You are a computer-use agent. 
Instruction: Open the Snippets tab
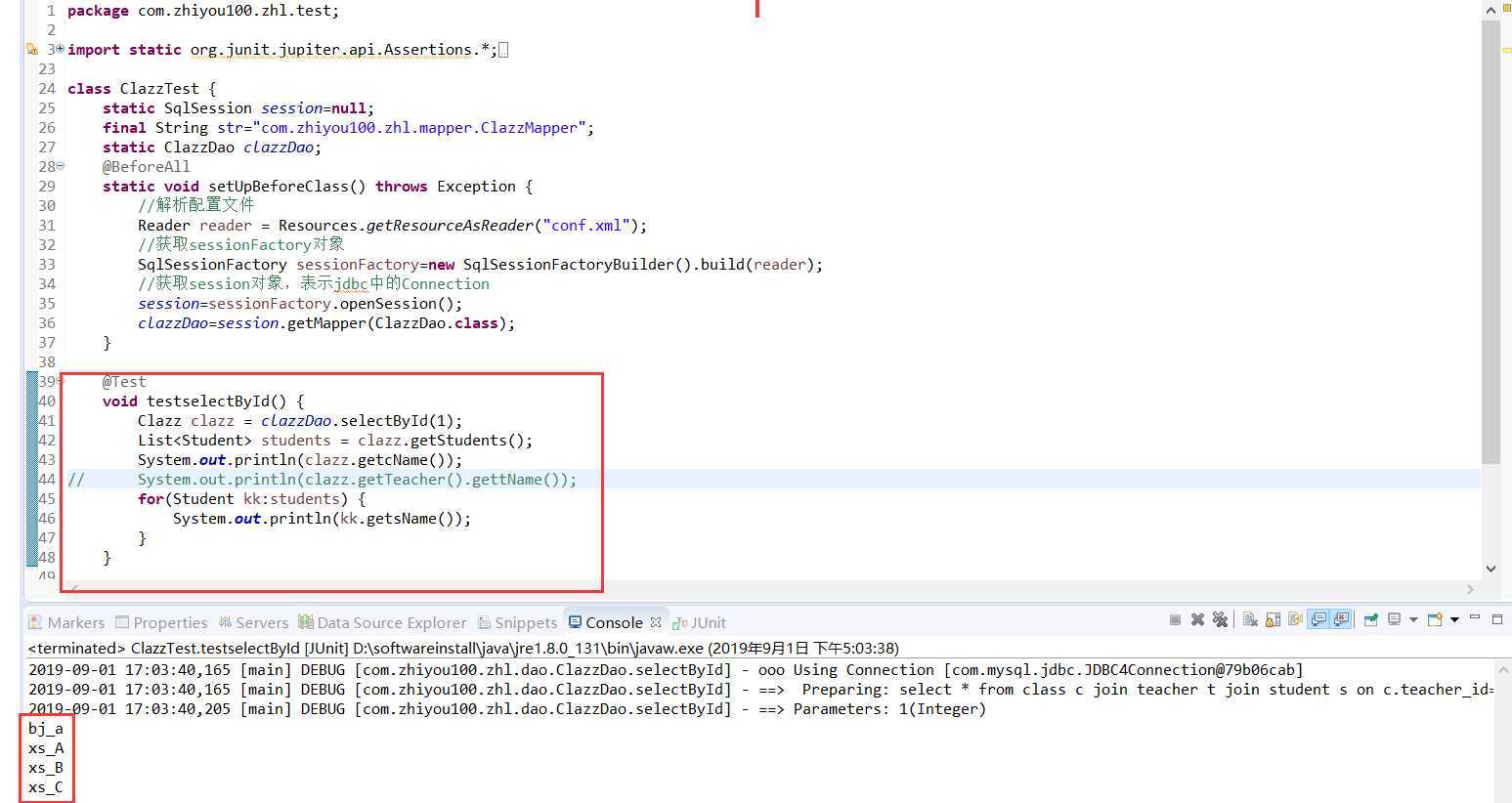click(x=517, y=622)
